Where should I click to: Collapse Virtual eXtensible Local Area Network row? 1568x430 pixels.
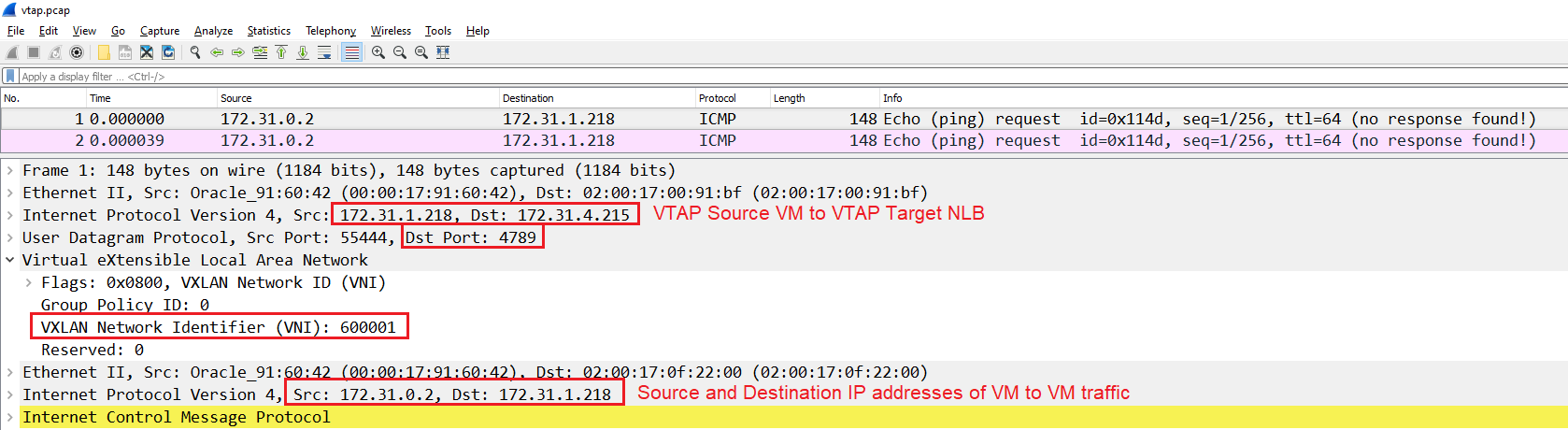[x=10, y=260]
